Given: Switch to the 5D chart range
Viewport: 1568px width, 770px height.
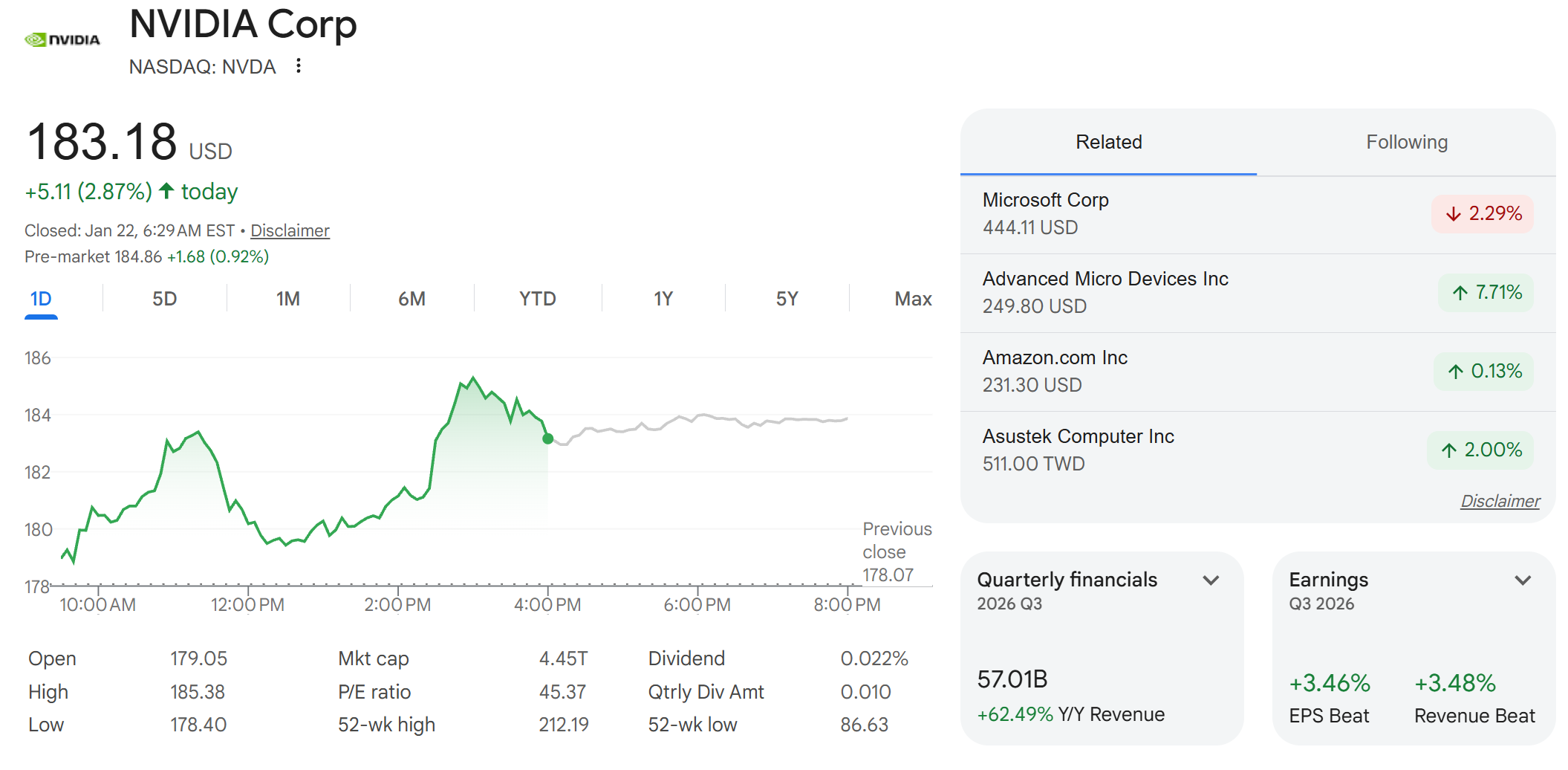Looking at the screenshot, I should [165, 298].
